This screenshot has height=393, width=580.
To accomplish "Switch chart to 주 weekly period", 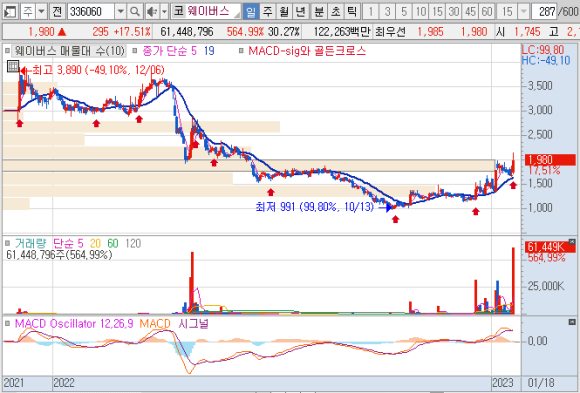I will [x=267, y=11].
